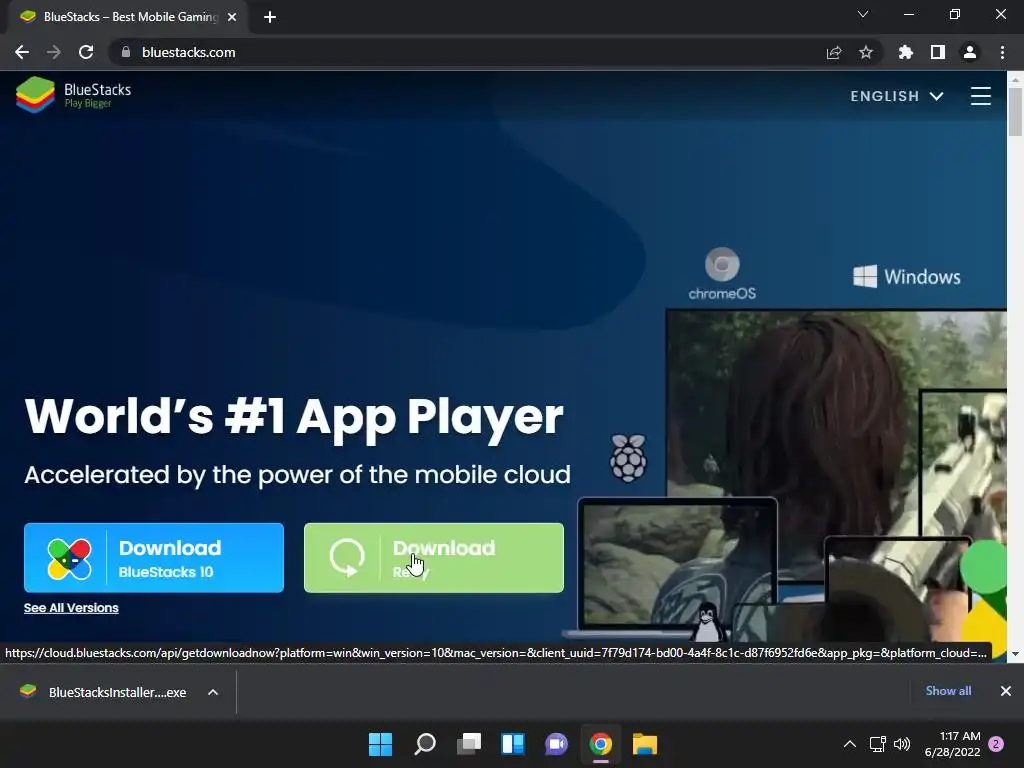
Task: Open the Chat taskbar icon
Action: (556, 744)
